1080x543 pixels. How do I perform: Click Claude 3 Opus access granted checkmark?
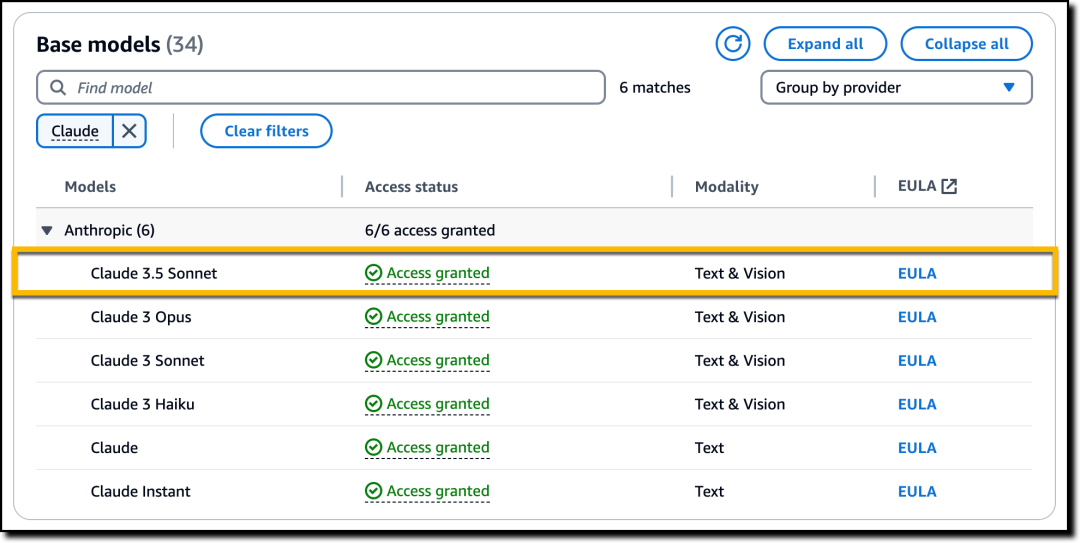[x=373, y=317]
